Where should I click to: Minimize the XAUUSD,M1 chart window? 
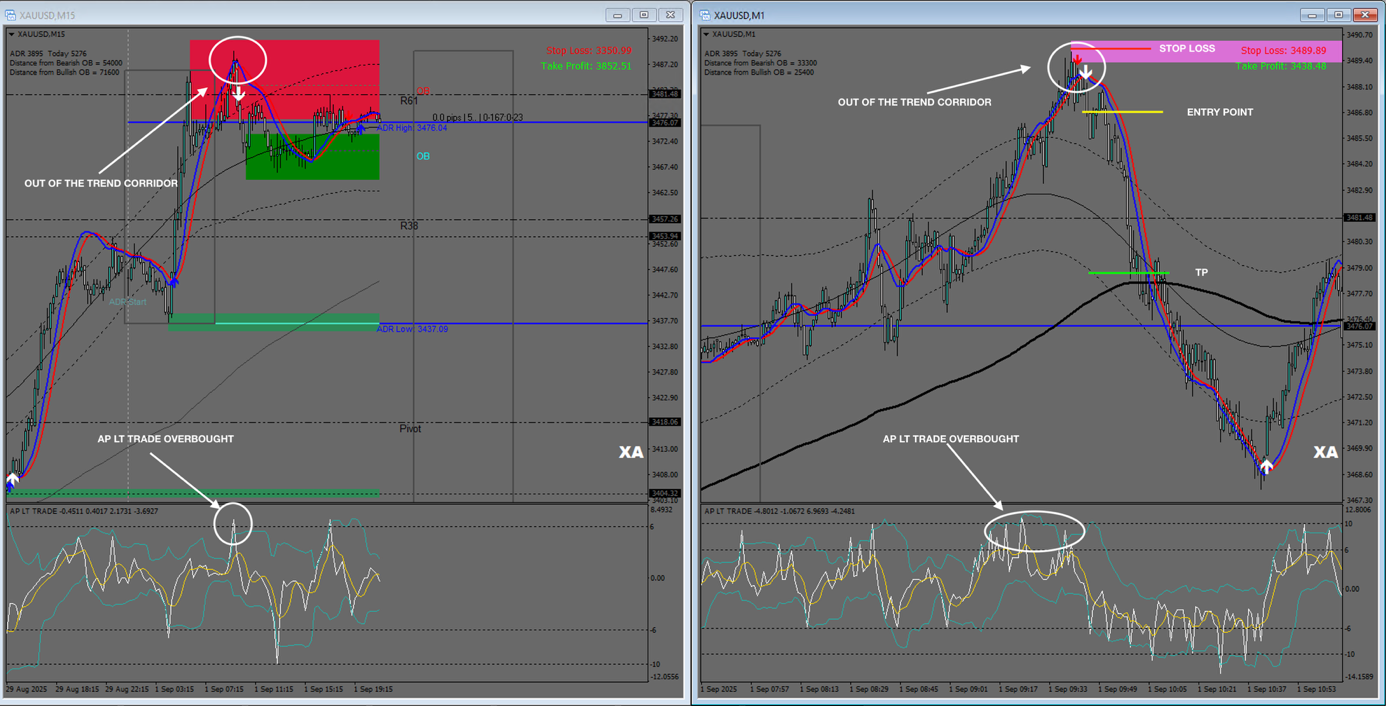1312,15
